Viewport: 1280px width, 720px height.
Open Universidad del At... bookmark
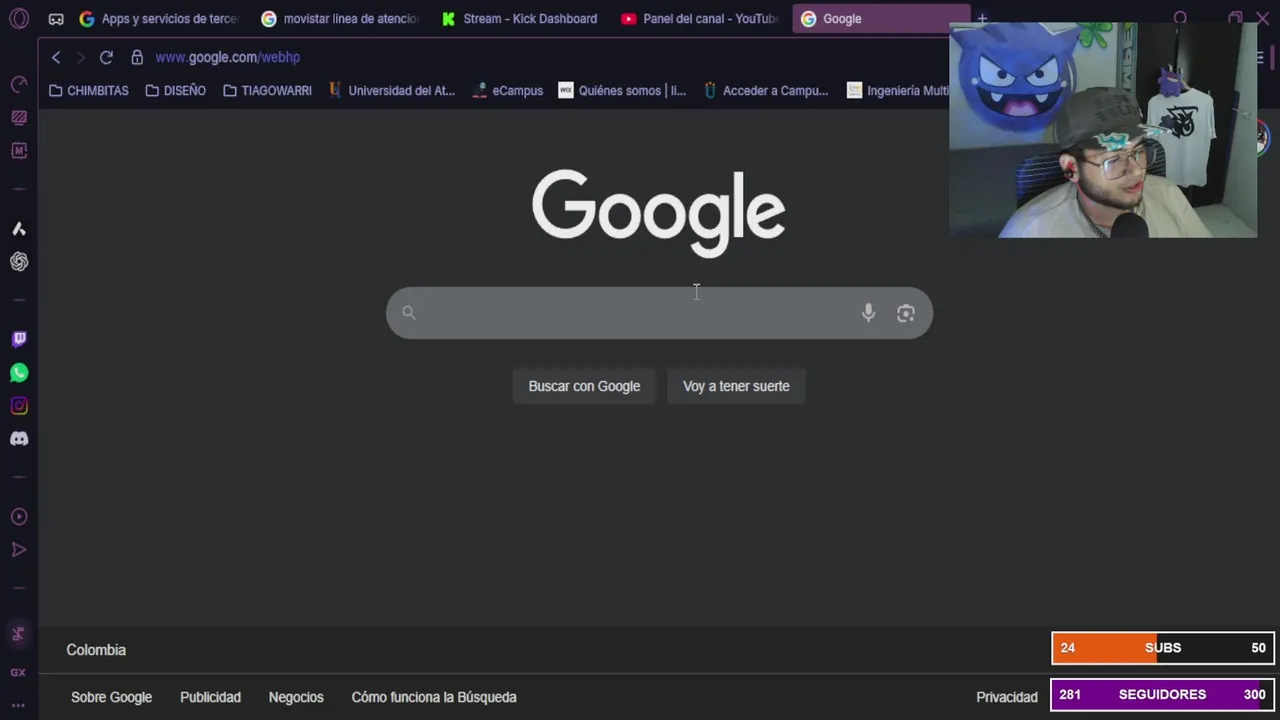[392, 90]
